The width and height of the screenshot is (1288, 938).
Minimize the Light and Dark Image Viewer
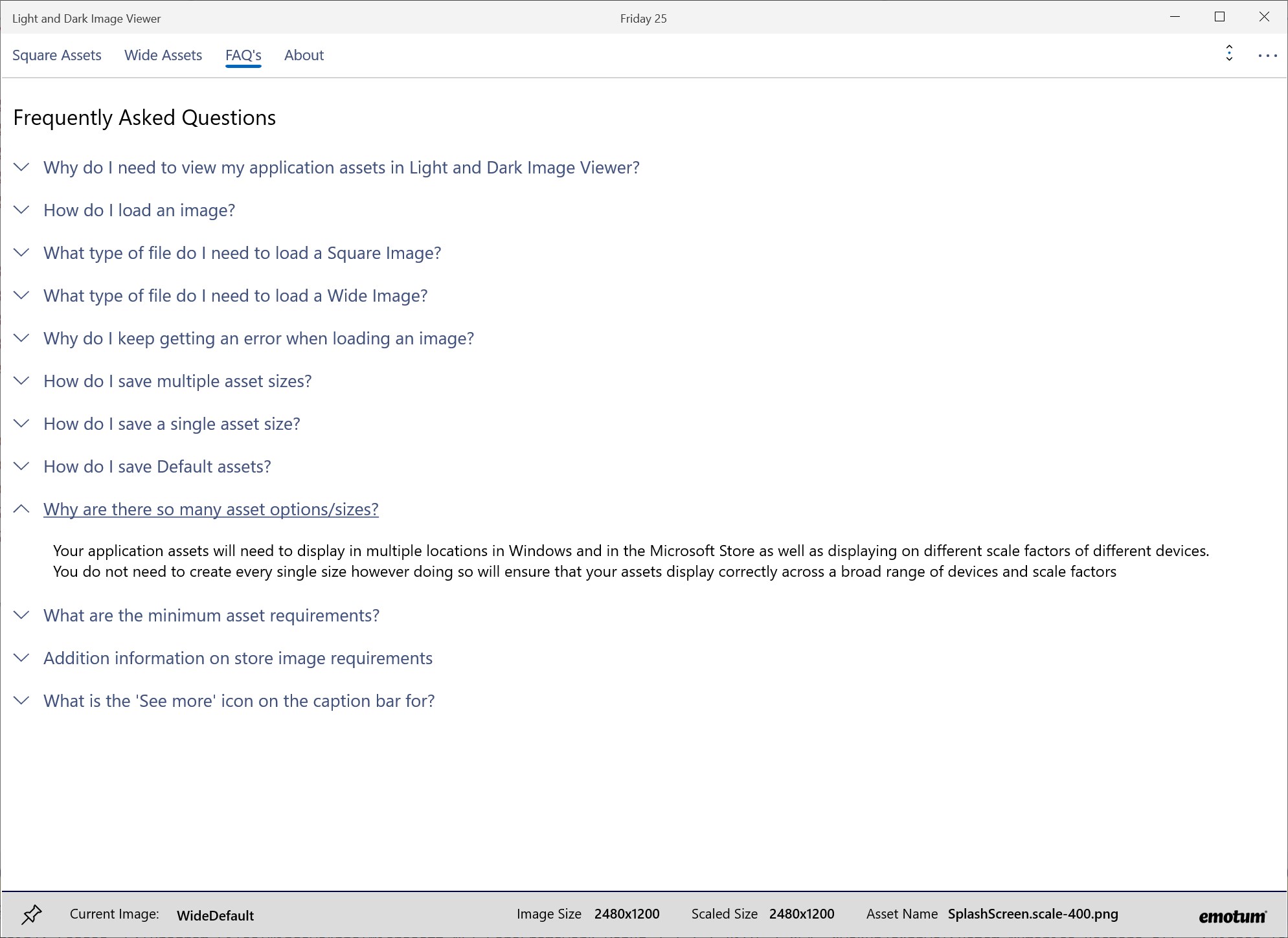1175,17
